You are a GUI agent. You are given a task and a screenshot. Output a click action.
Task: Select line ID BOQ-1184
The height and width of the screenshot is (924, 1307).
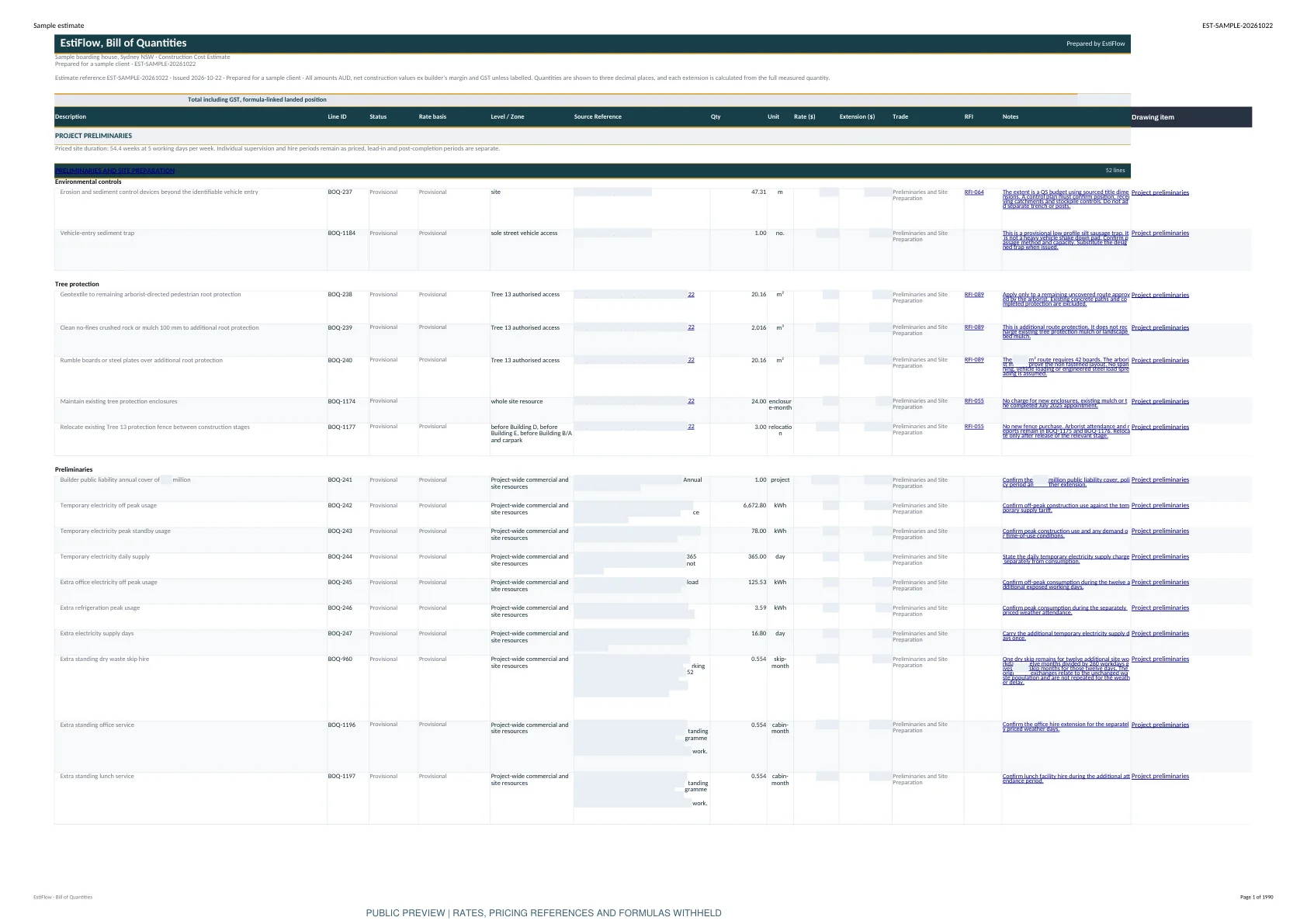point(341,234)
